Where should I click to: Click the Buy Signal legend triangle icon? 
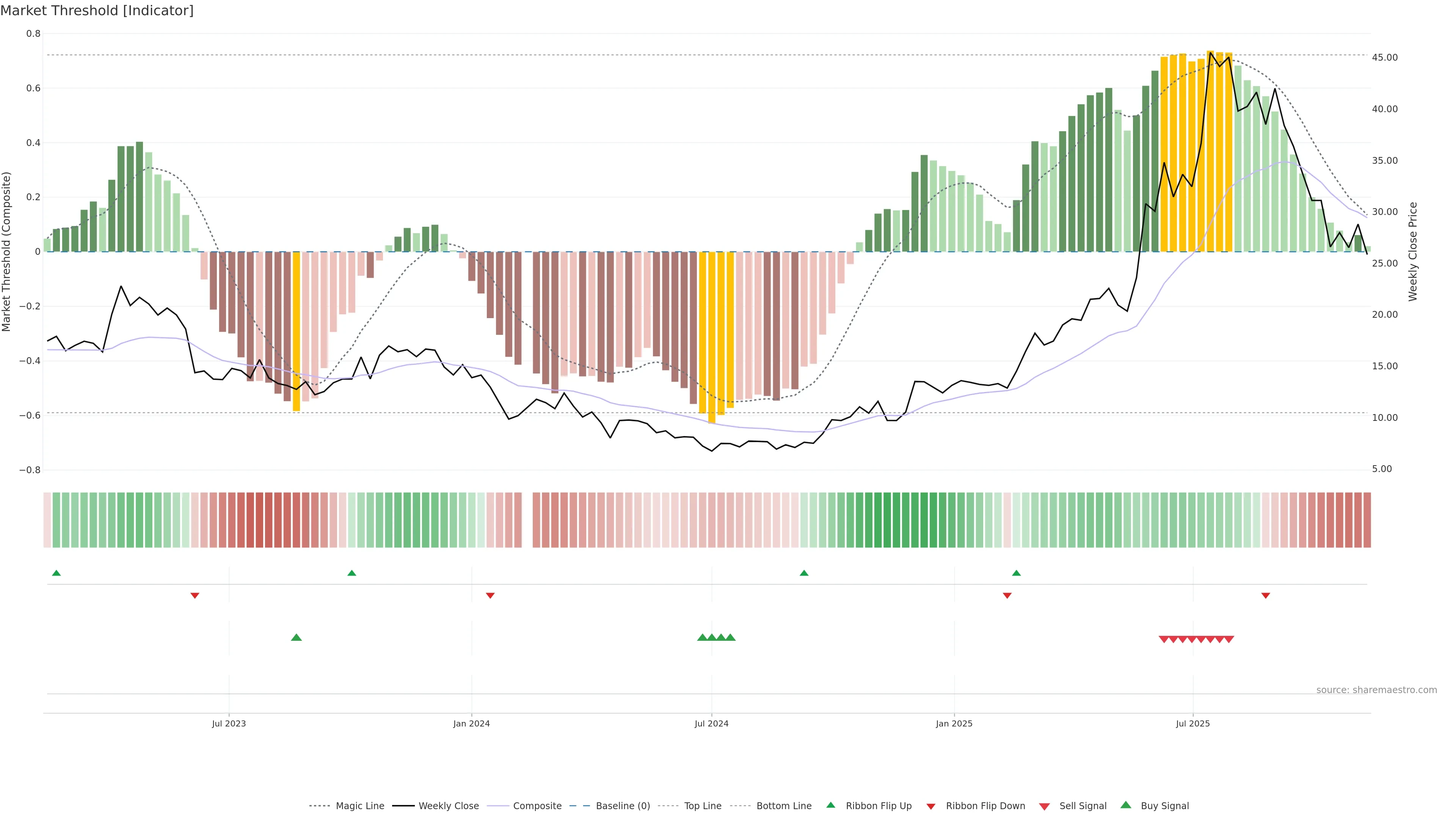1126,805
